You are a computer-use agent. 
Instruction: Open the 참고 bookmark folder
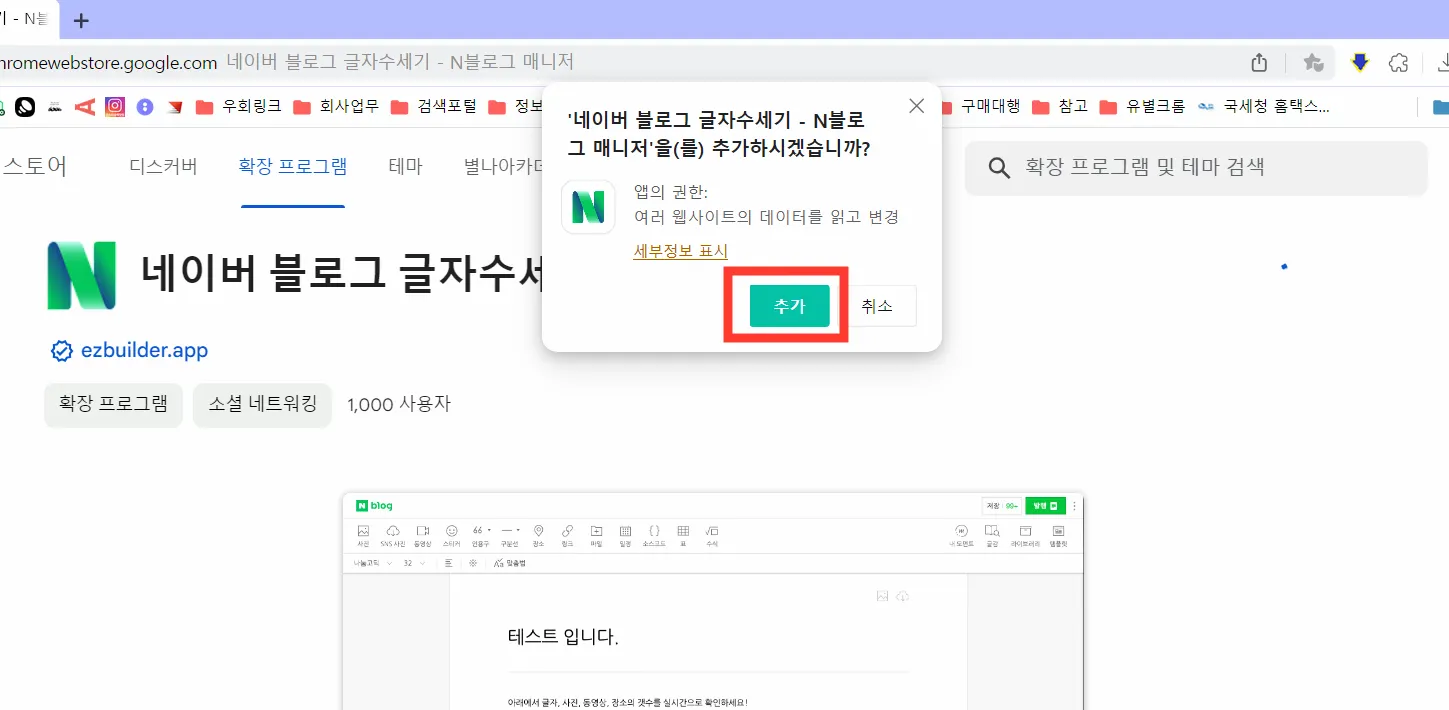point(1060,106)
